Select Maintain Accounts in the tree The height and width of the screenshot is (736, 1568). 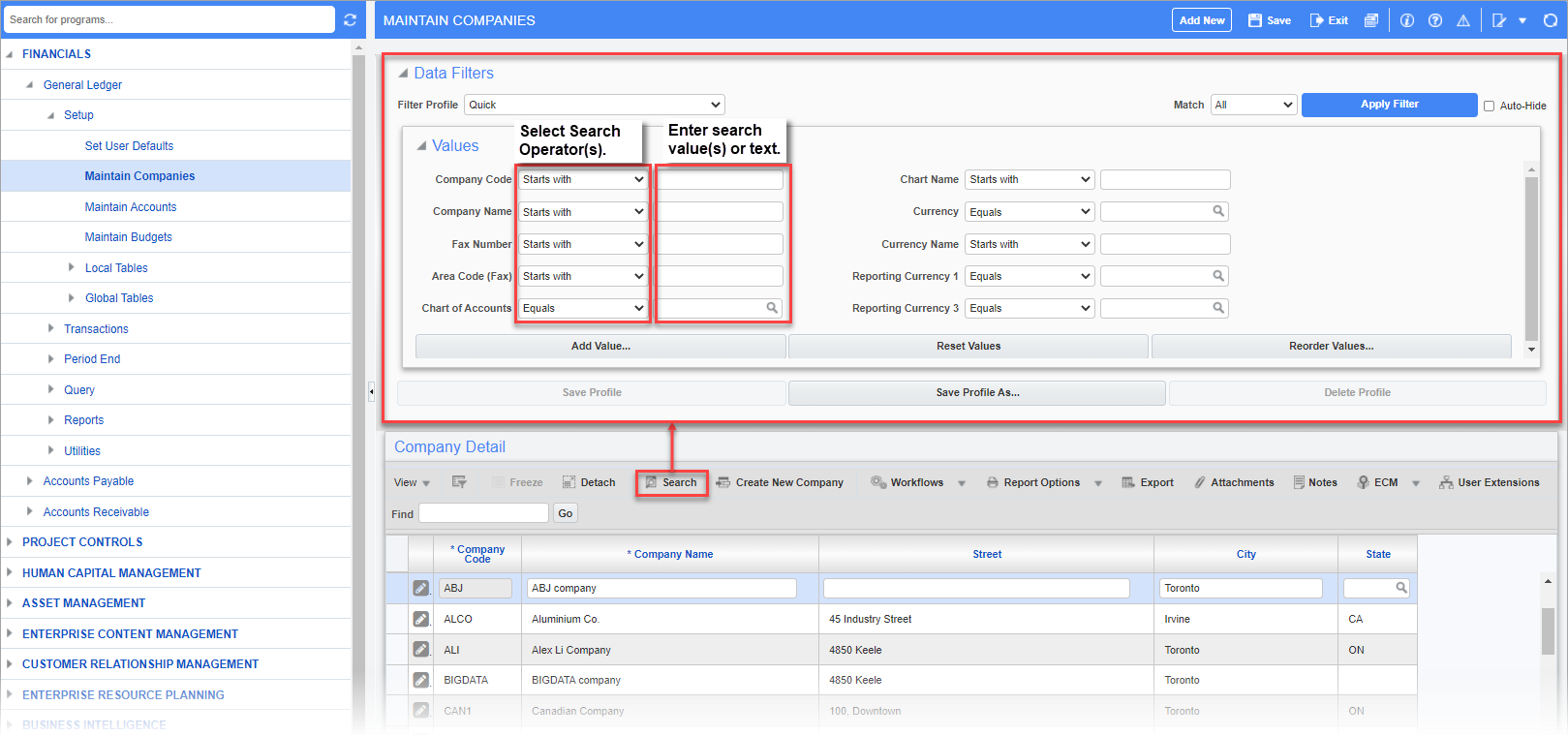(131, 207)
